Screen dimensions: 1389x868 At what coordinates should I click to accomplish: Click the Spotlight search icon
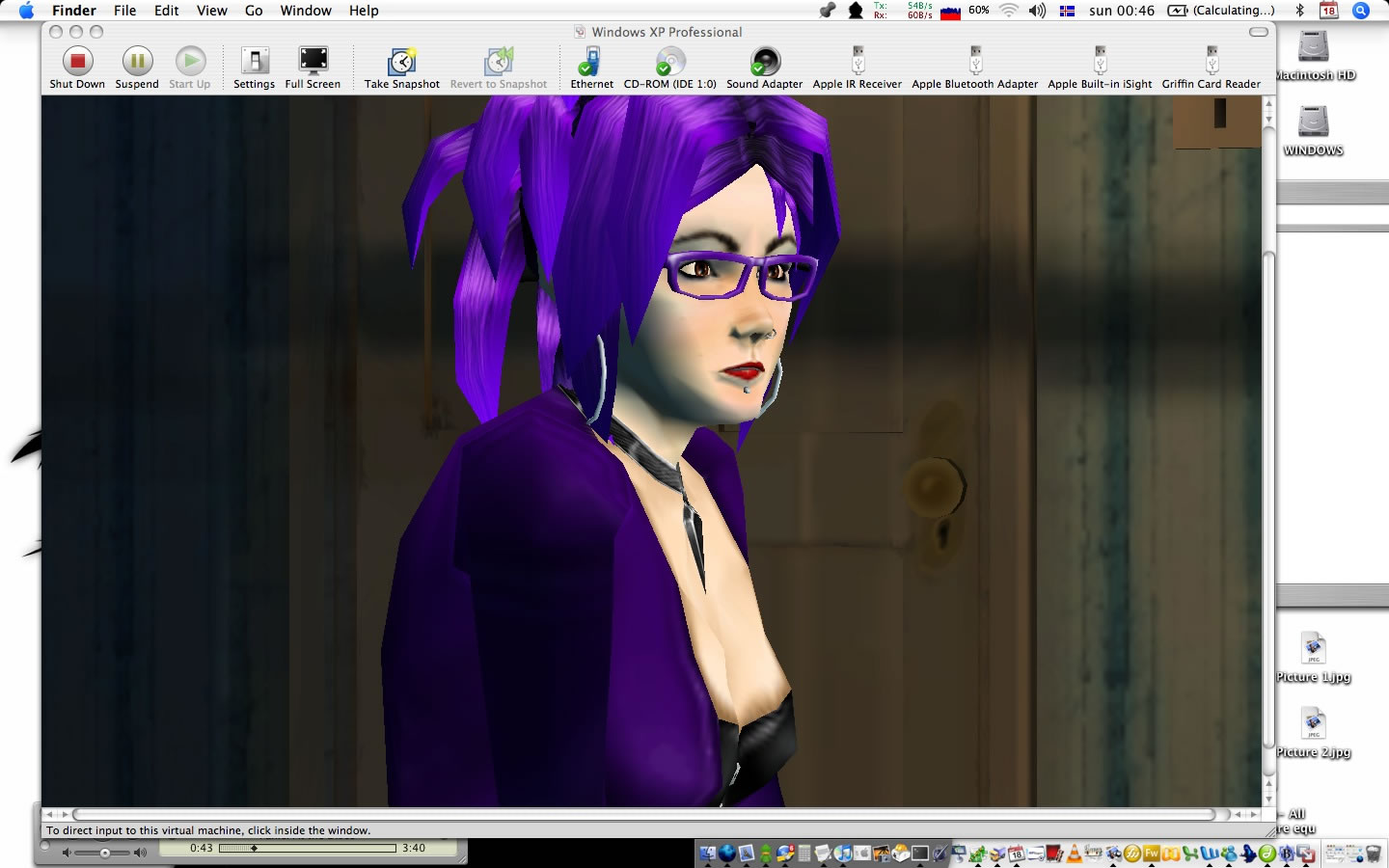(1361, 11)
